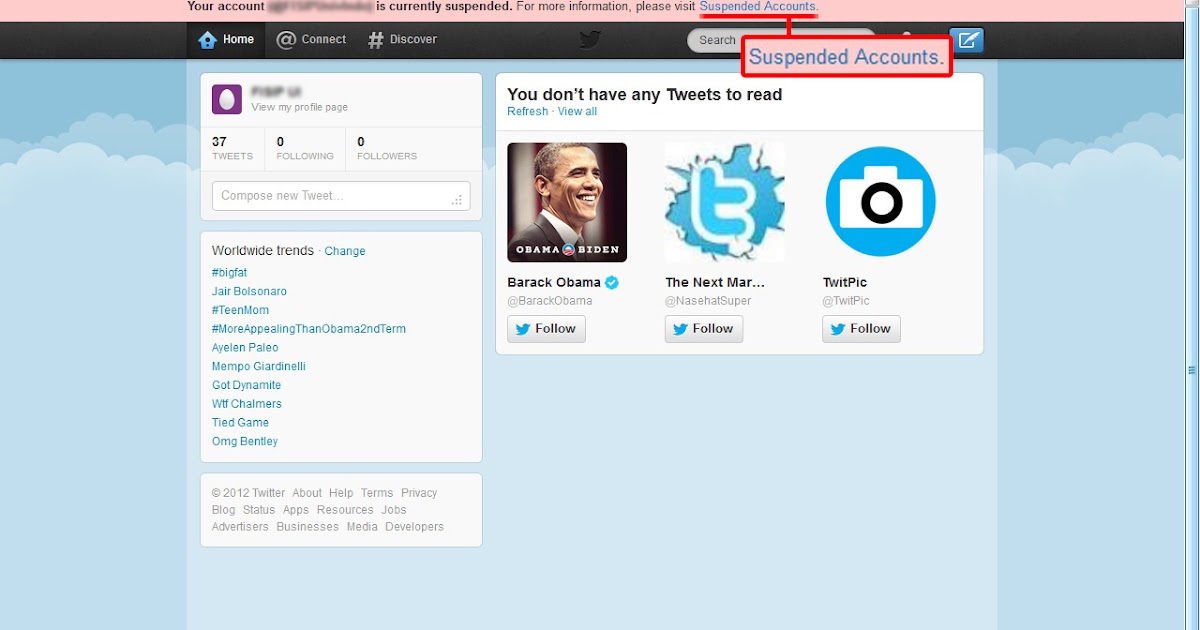Open View my profile page link
Screen dimensions: 1200x630
(x=300, y=107)
